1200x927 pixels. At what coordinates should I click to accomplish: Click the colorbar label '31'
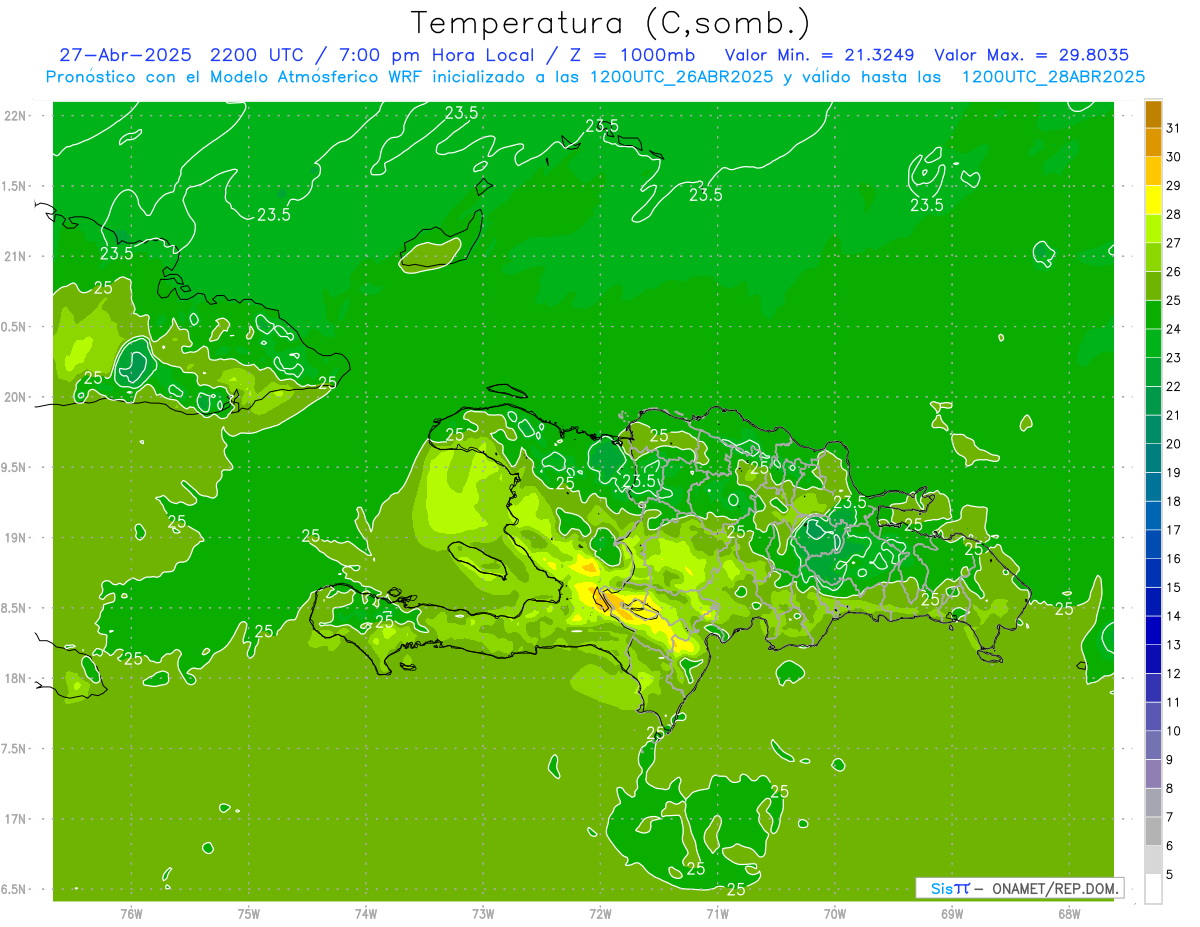[1174, 128]
